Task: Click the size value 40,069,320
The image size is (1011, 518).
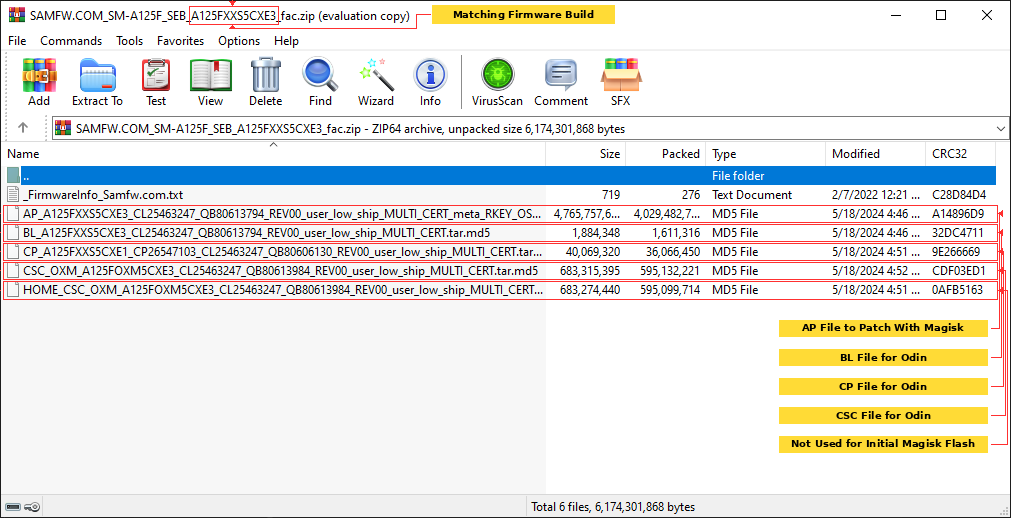Action: (x=593, y=252)
